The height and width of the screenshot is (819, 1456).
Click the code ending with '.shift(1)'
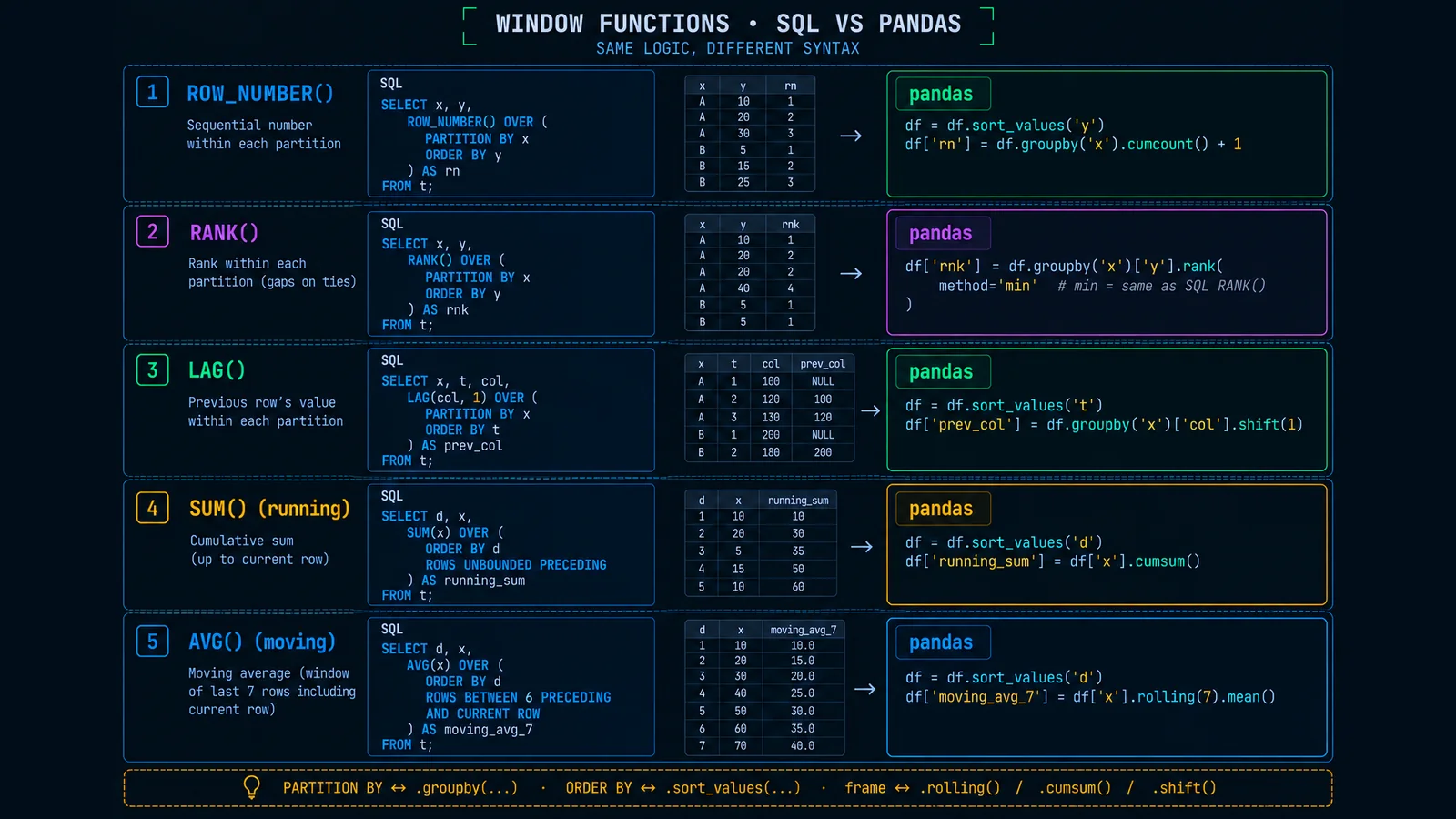(x=1104, y=424)
